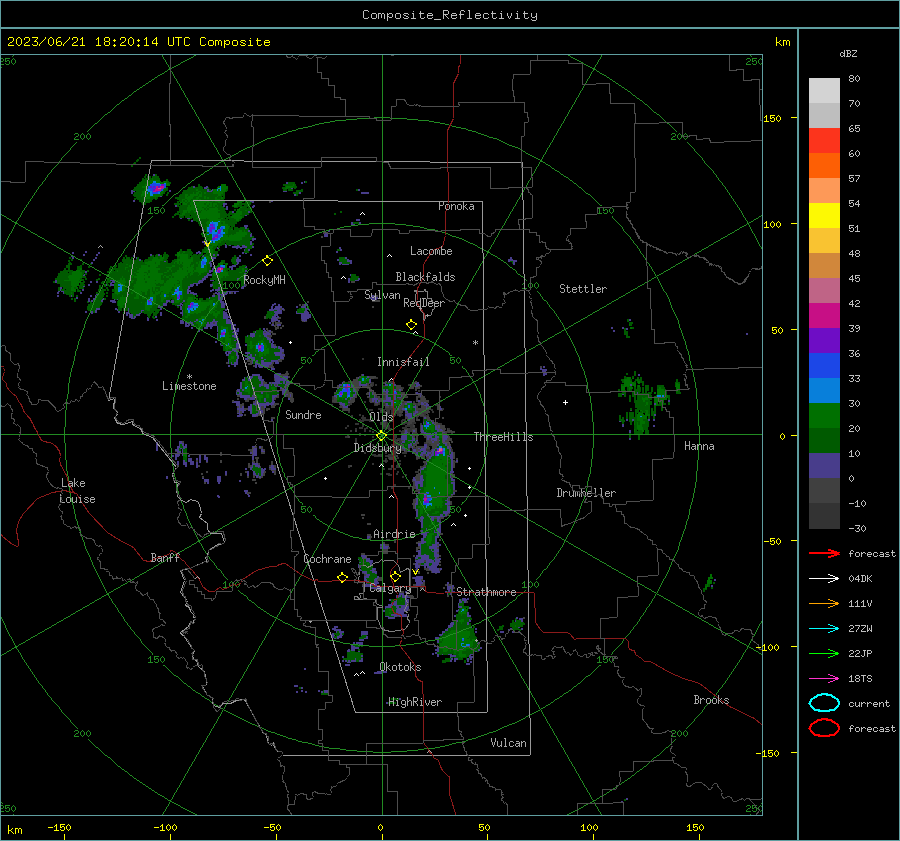The height and width of the screenshot is (841, 900).
Task: Select the 33 dBZ blue color swatch
Action: click(824, 365)
